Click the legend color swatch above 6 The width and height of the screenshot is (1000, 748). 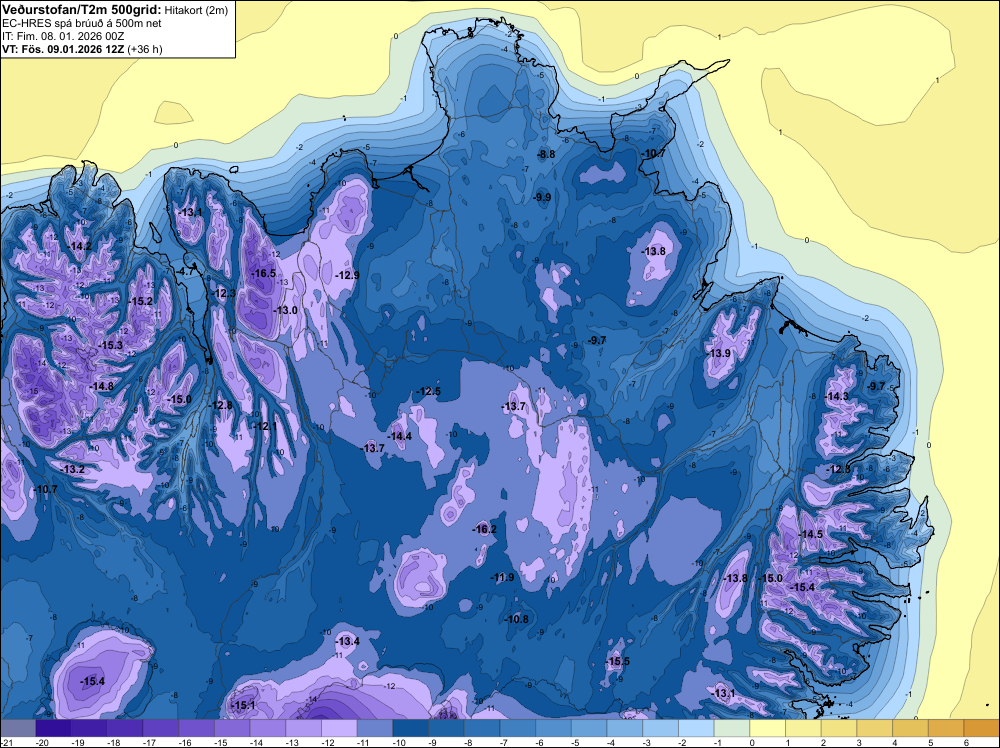[x=982, y=728]
